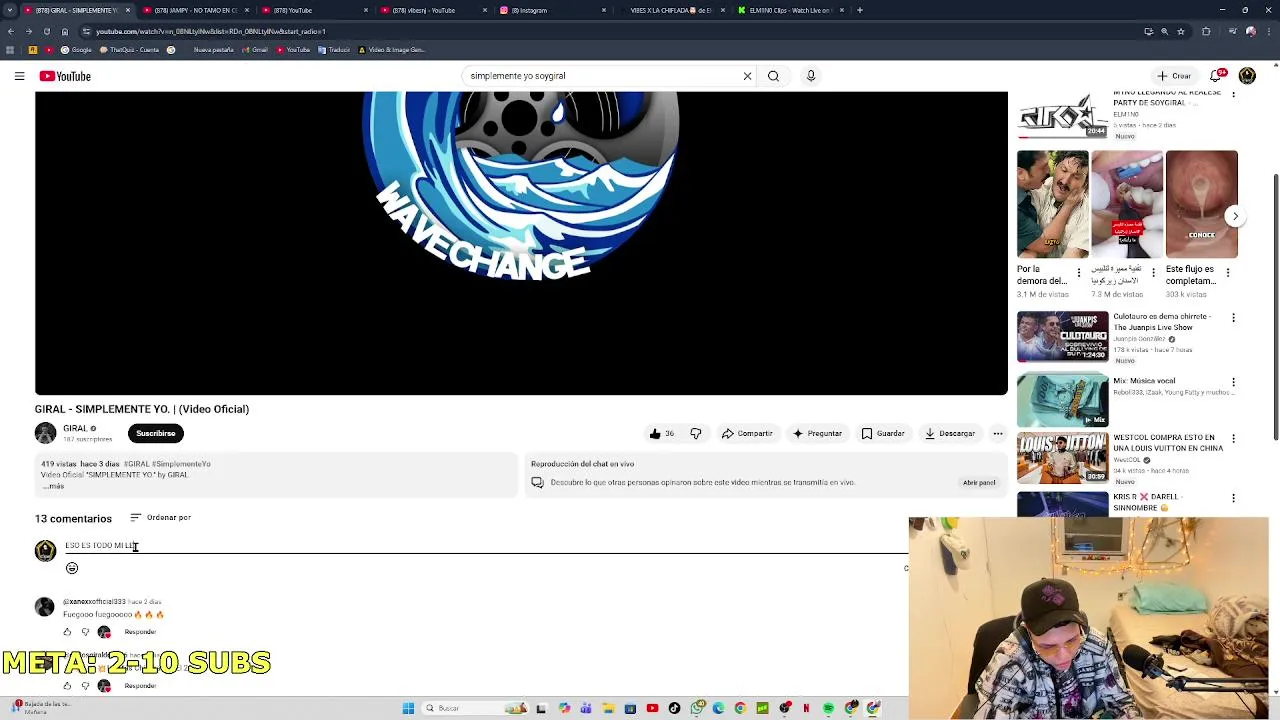The width and height of the screenshot is (1280, 720).
Task: Click the '13 comentarios' heading text
Action: pyautogui.click(x=73, y=518)
